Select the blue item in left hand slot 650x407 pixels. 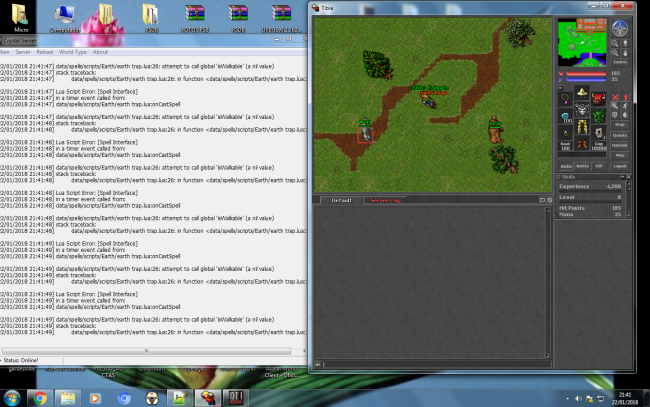tap(565, 116)
